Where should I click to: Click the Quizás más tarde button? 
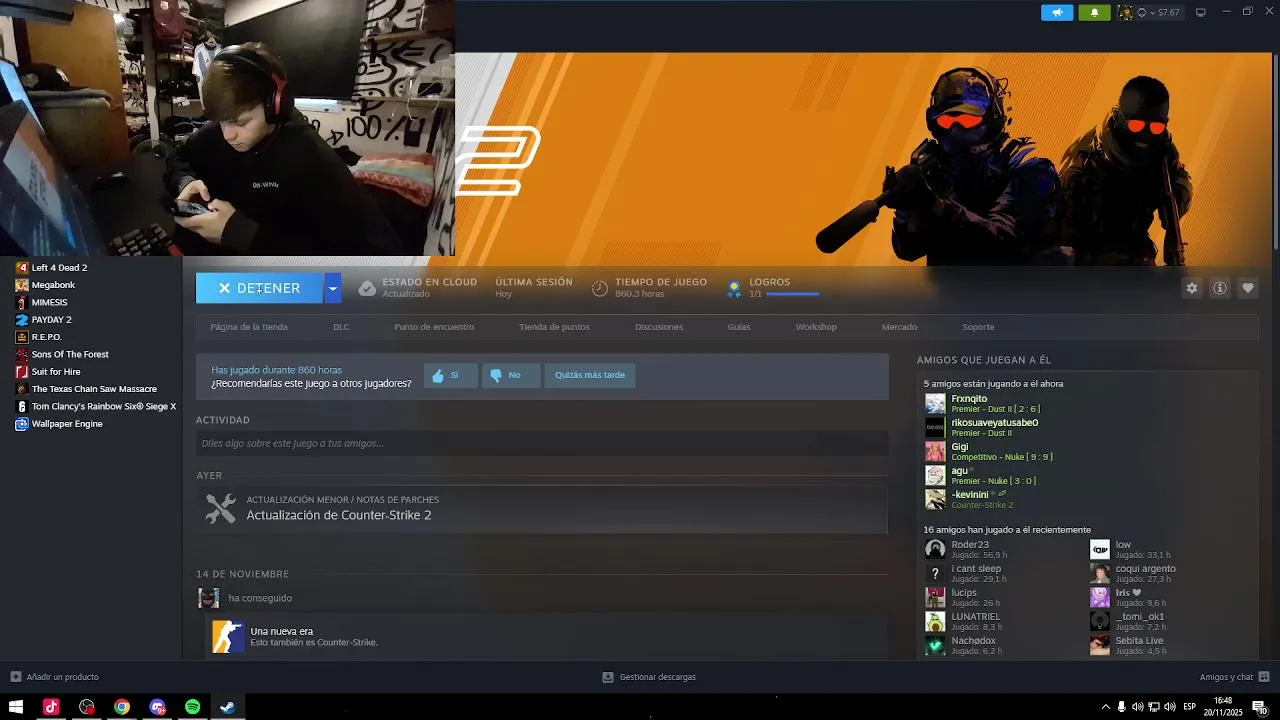[x=590, y=375]
